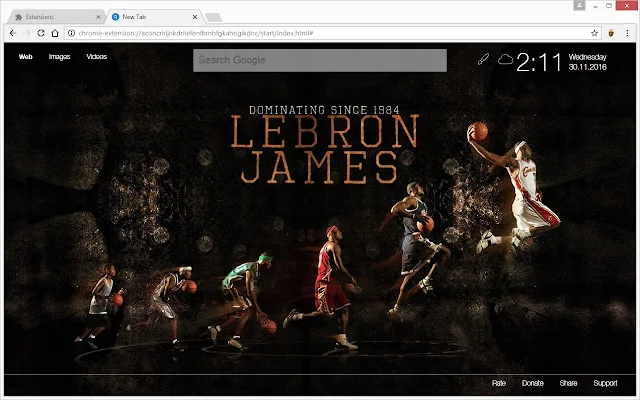Image resolution: width=640 pixels, height=400 pixels.
Task: Click the site info icon in address bar
Action: pyautogui.click(x=71, y=33)
